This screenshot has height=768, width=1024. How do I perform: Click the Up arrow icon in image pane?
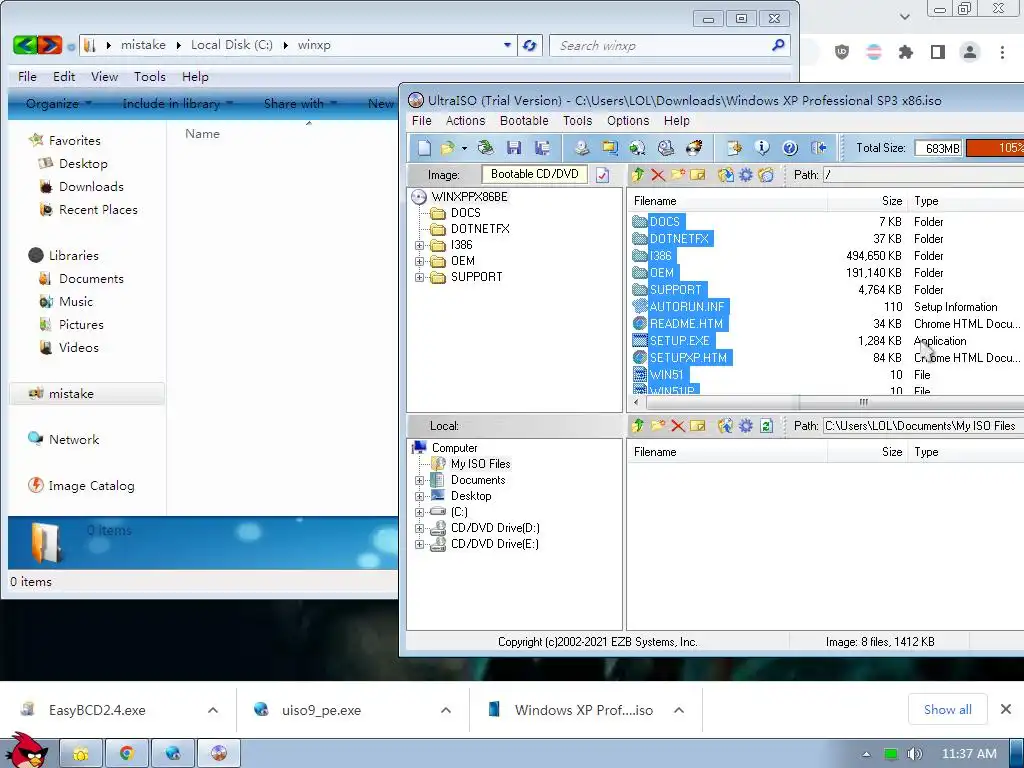(x=639, y=174)
